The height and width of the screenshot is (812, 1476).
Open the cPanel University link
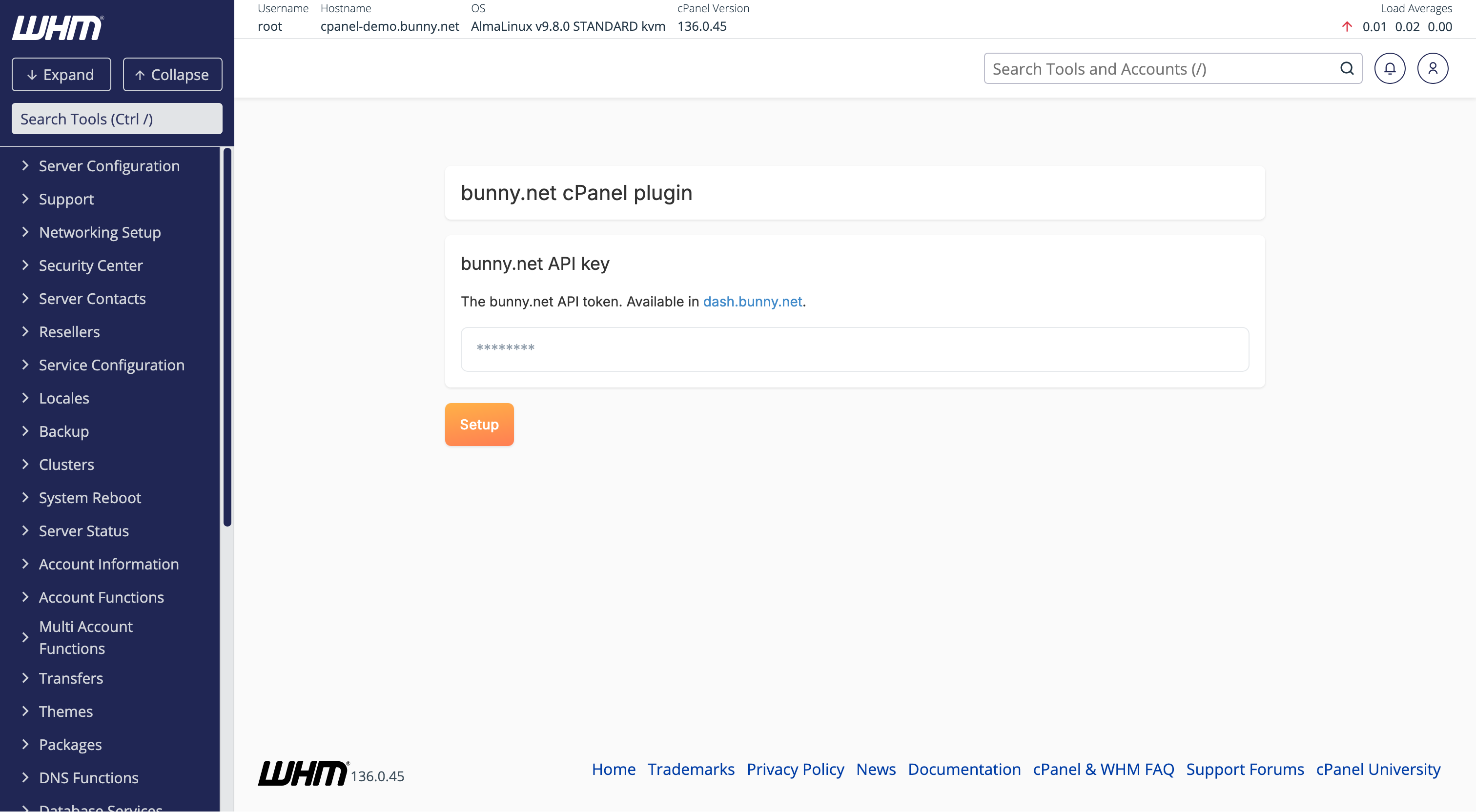click(1378, 769)
